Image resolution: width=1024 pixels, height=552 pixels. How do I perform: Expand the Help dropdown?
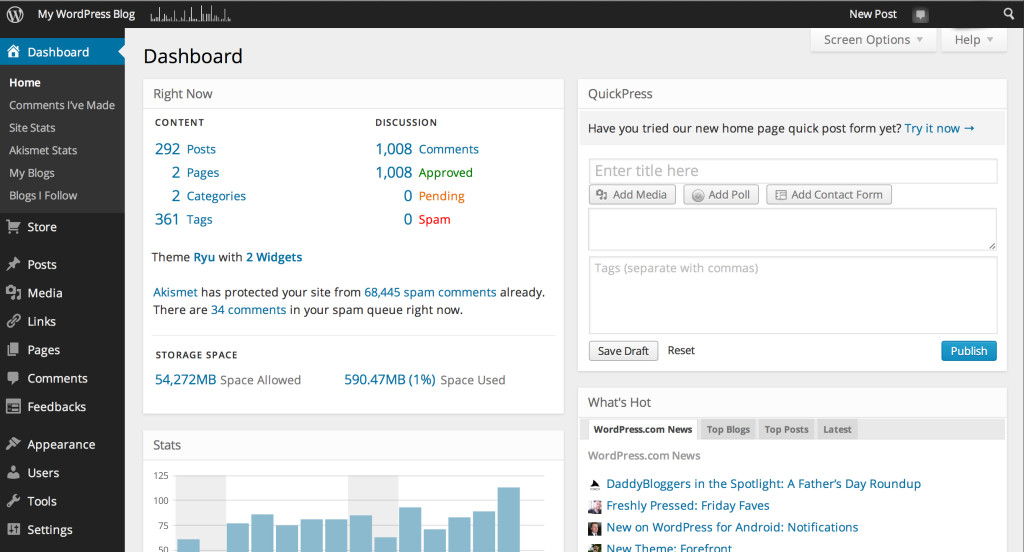pyautogui.click(x=974, y=40)
